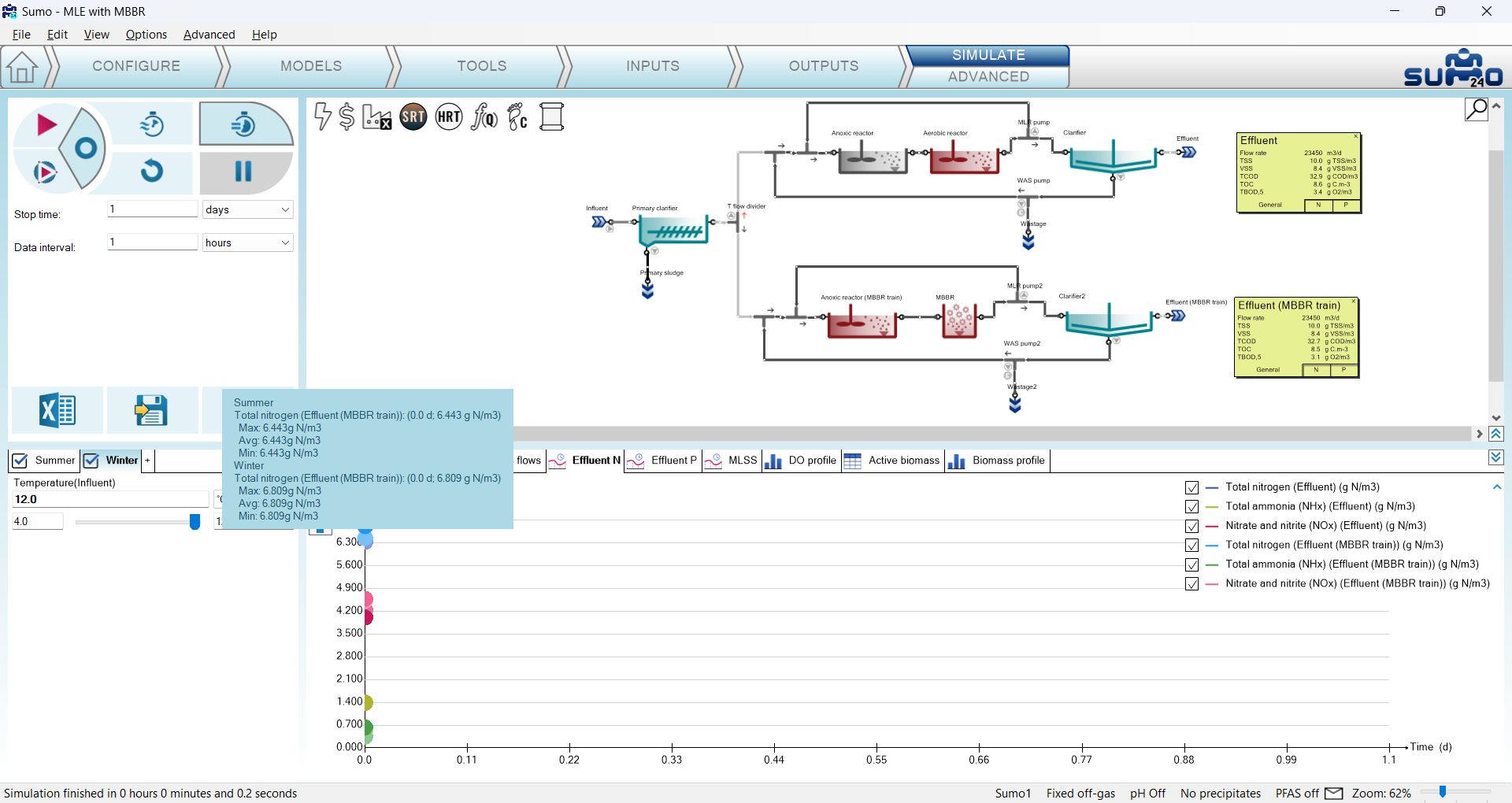Open the Stop time units dropdown (days)
This screenshot has width=1512, height=803.
pyautogui.click(x=247, y=209)
